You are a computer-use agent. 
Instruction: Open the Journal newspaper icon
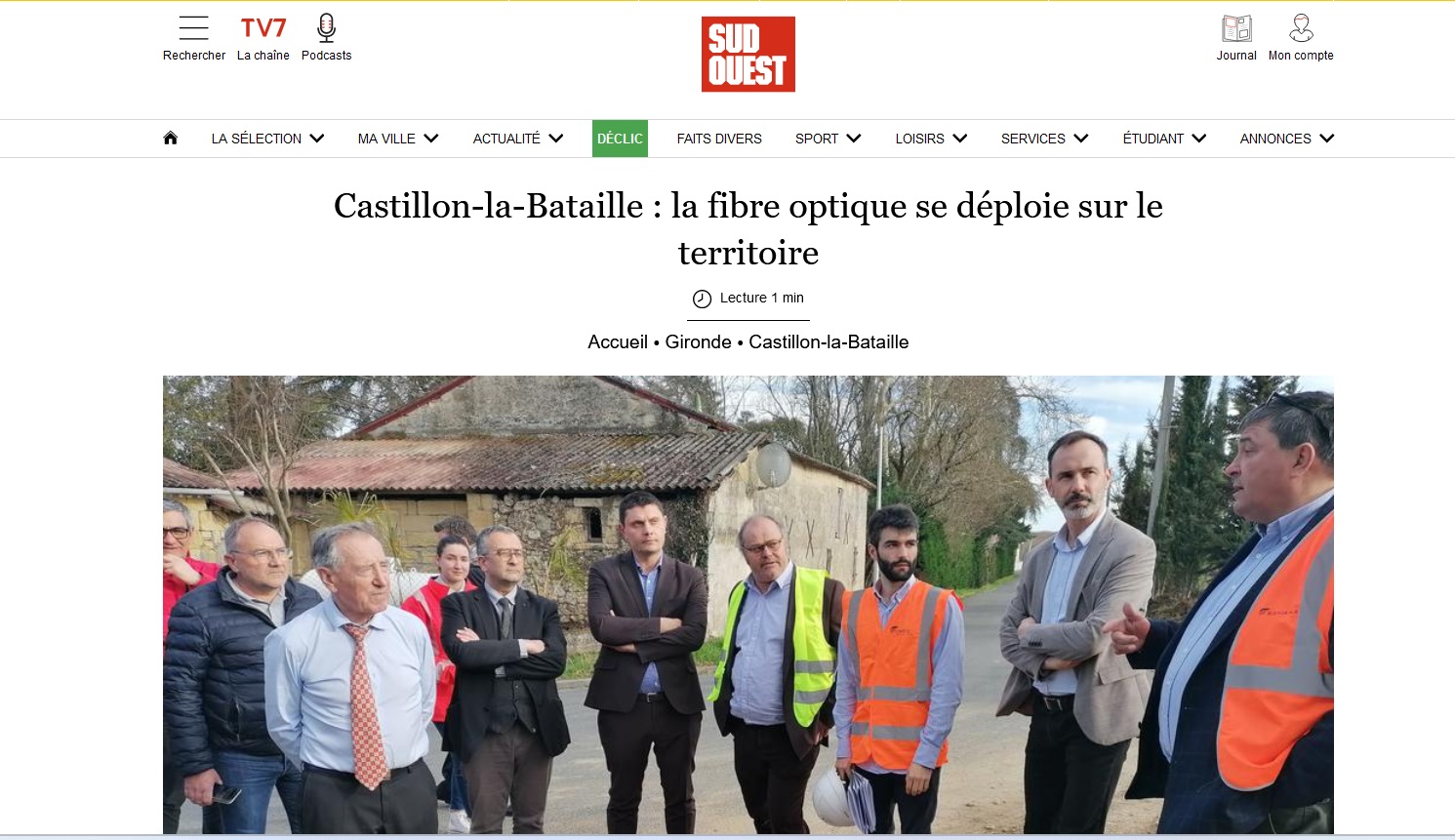click(1236, 28)
